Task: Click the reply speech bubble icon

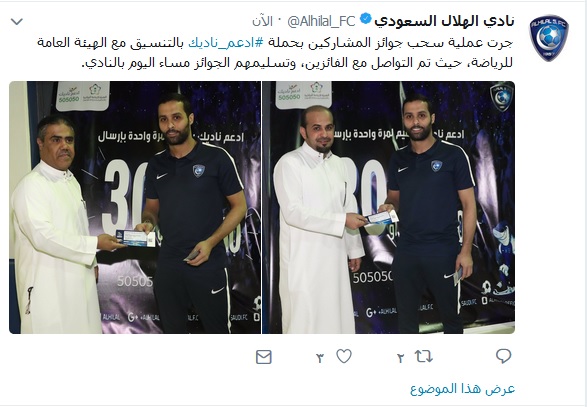Action: click(504, 356)
